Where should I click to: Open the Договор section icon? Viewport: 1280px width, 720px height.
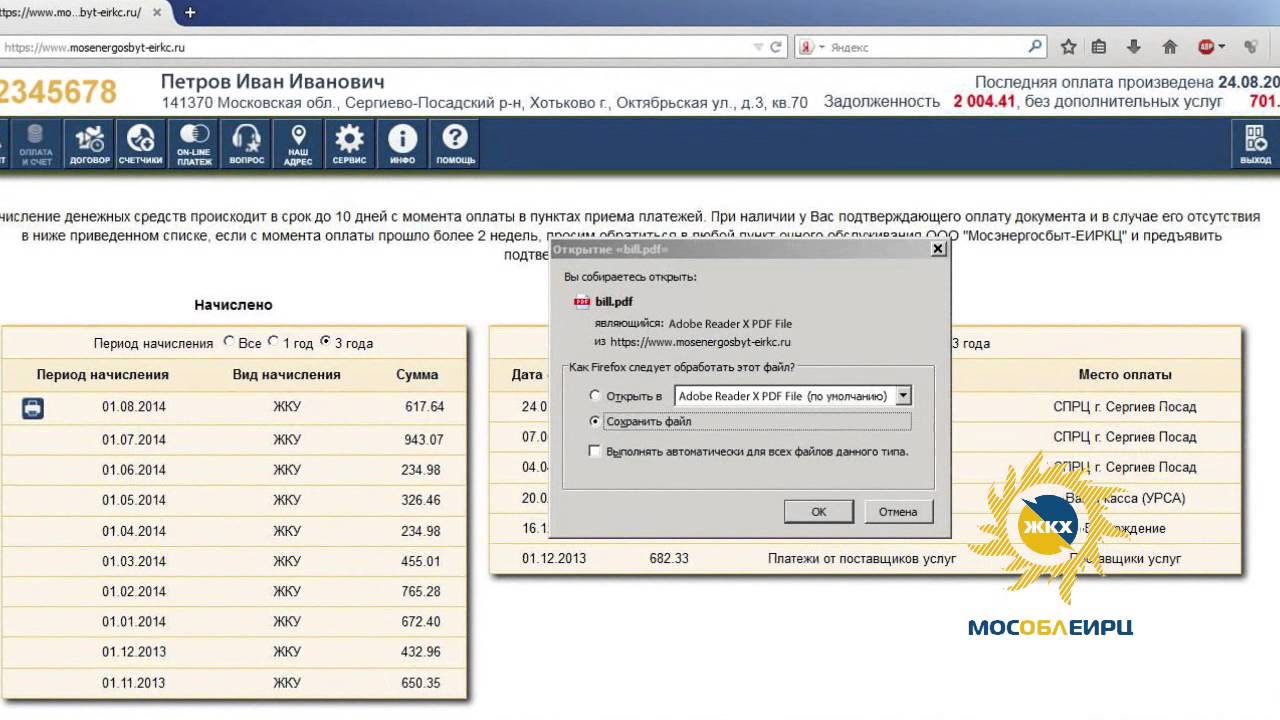(89, 144)
